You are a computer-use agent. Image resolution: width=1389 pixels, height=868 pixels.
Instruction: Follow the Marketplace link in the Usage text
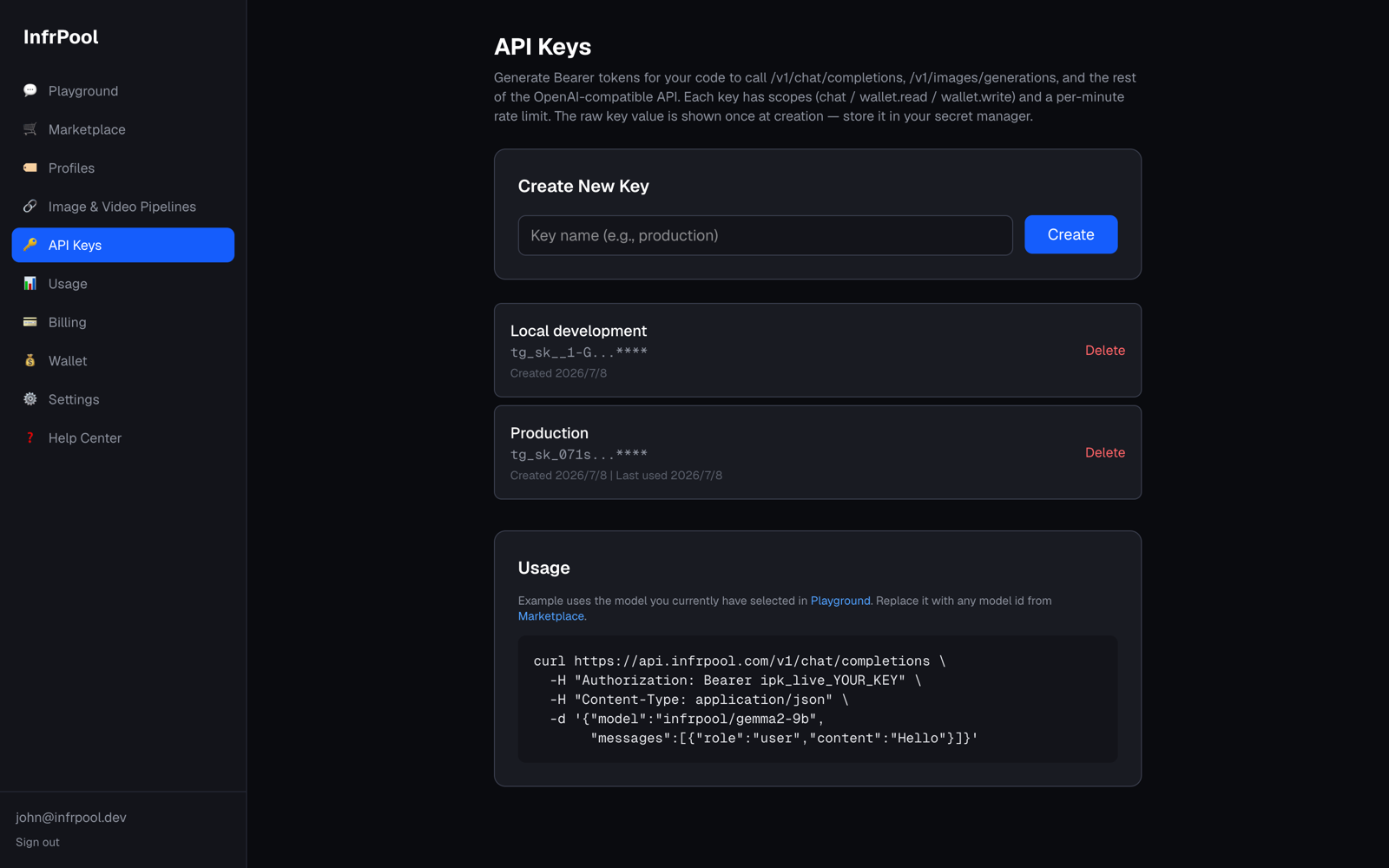point(551,616)
